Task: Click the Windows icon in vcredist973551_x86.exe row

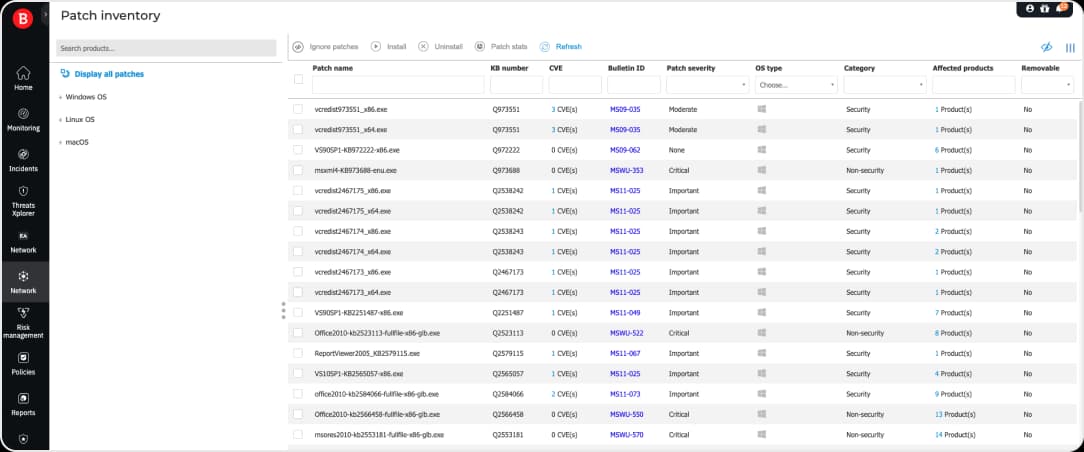Action: click(x=762, y=109)
